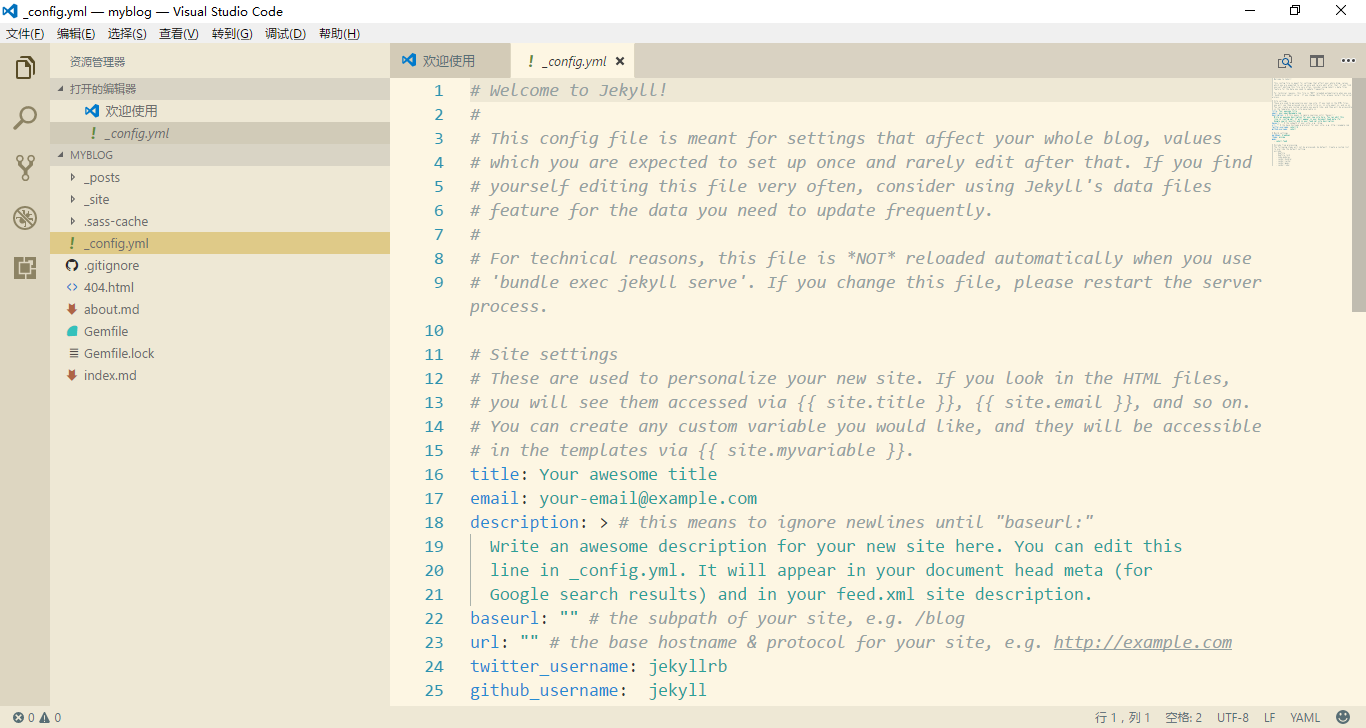
Task: Click the VS Code logo in title bar
Action: pyautogui.click(x=12, y=11)
